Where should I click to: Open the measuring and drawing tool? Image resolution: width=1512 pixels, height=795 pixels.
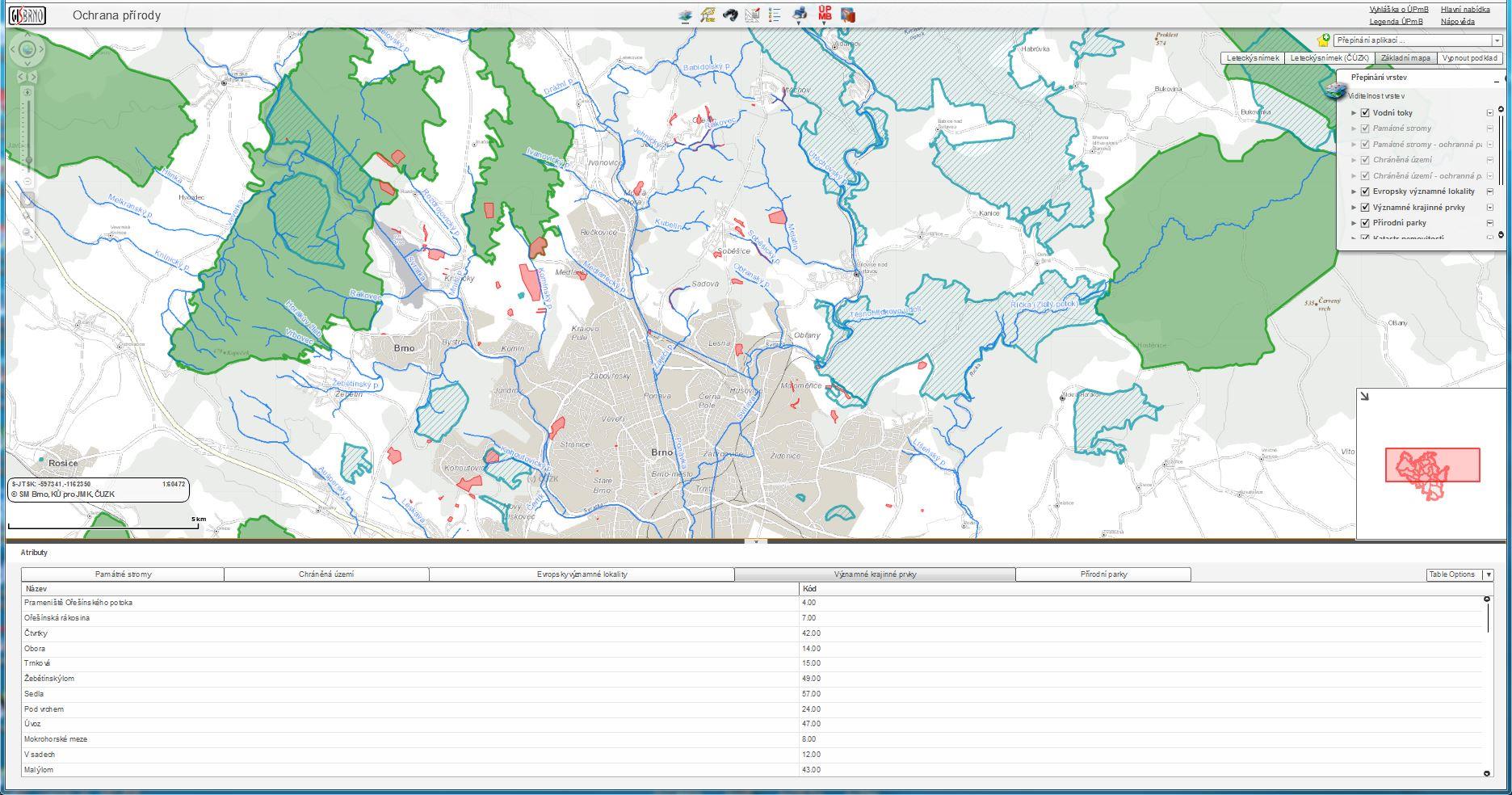coord(752,15)
